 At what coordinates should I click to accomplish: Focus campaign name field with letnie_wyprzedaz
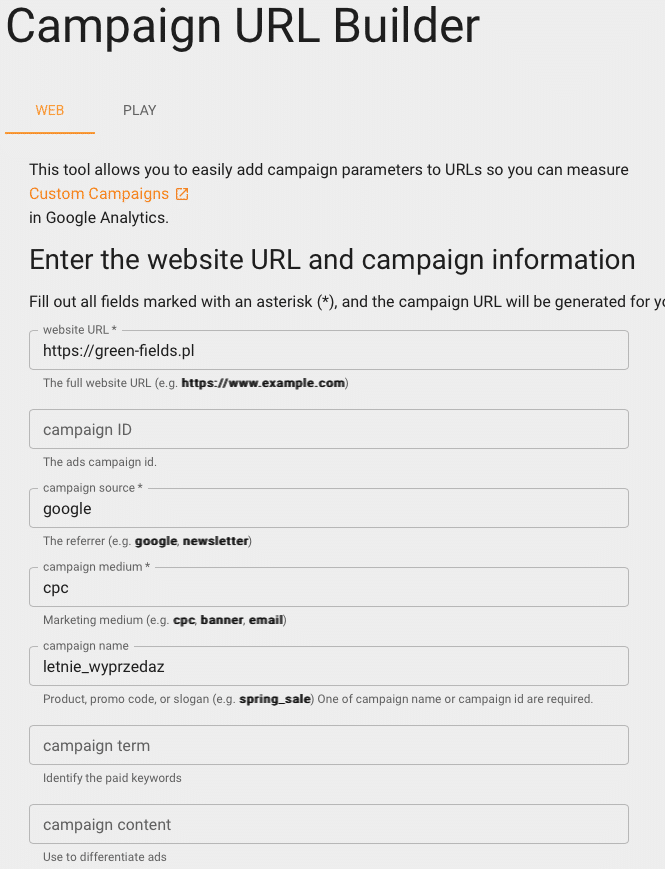[x=328, y=667]
